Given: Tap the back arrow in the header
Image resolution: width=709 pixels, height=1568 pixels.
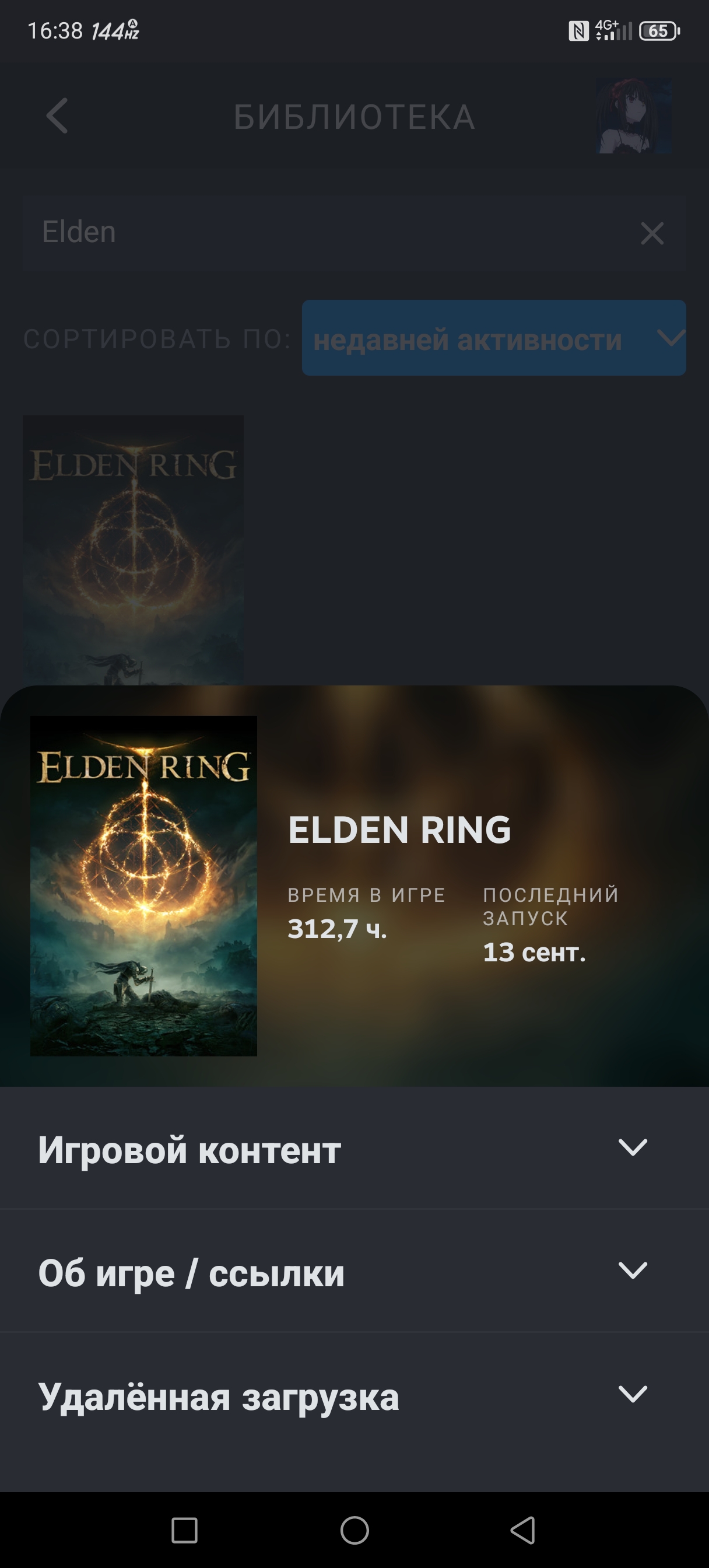Looking at the screenshot, I should (x=57, y=116).
